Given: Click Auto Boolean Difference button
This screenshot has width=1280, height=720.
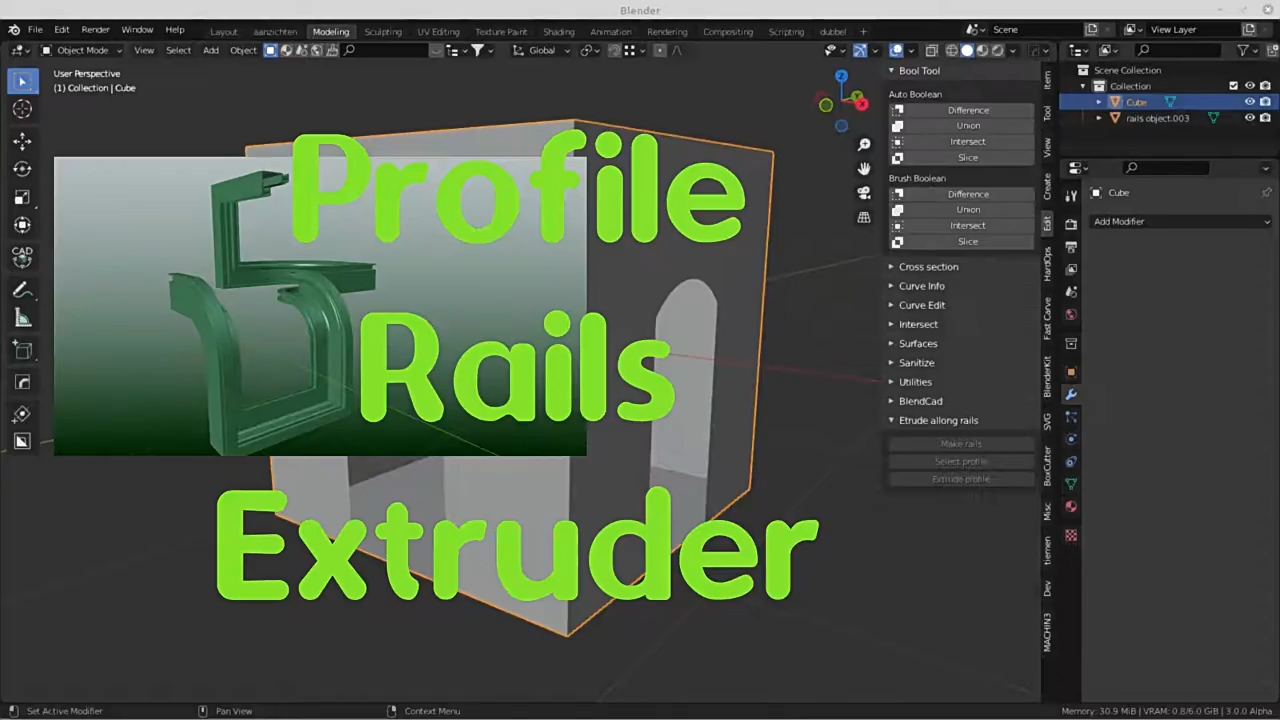Looking at the screenshot, I should point(967,110).
